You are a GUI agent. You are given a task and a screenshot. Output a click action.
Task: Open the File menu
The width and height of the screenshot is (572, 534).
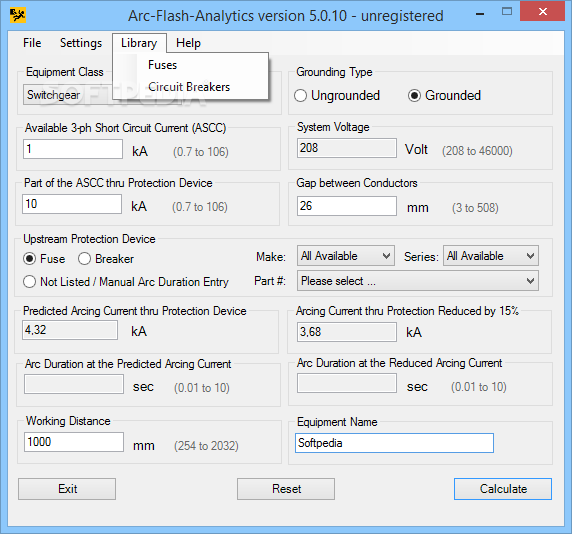coord(32,43)
